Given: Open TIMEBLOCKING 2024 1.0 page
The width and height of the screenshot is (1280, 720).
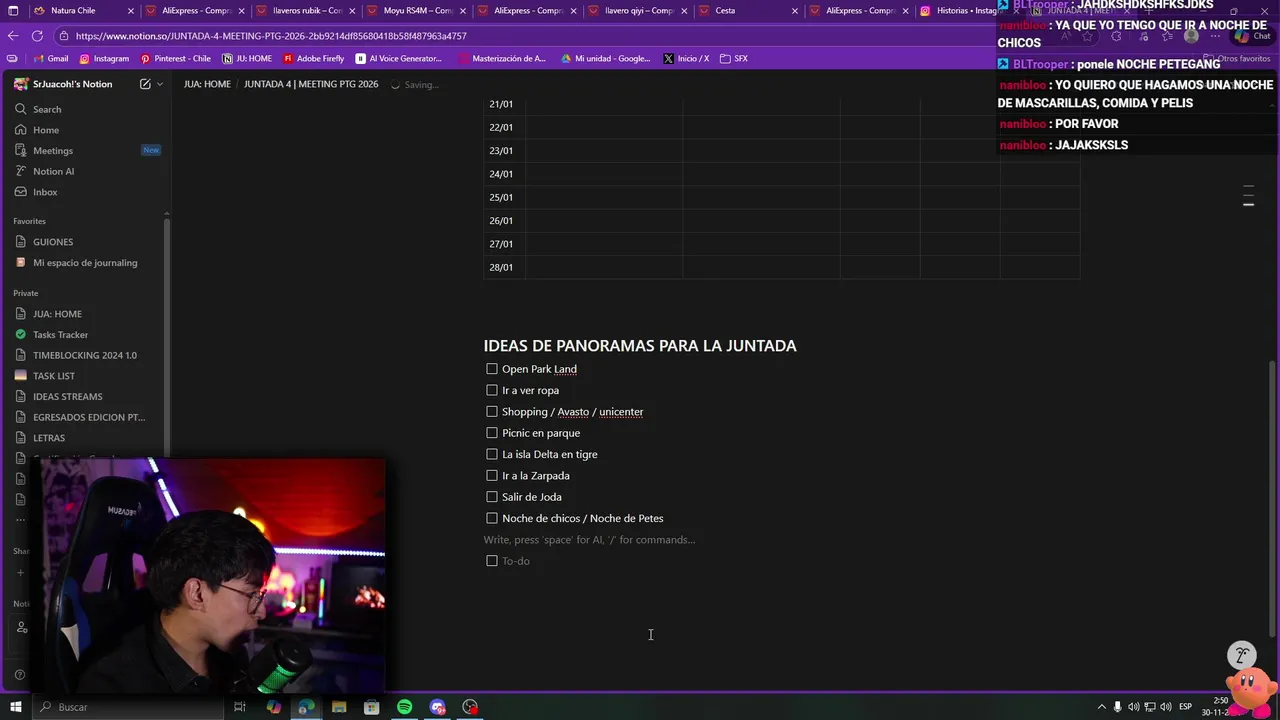Looking at the screenshot, I should pyautogui.click(x=85, y=355).
